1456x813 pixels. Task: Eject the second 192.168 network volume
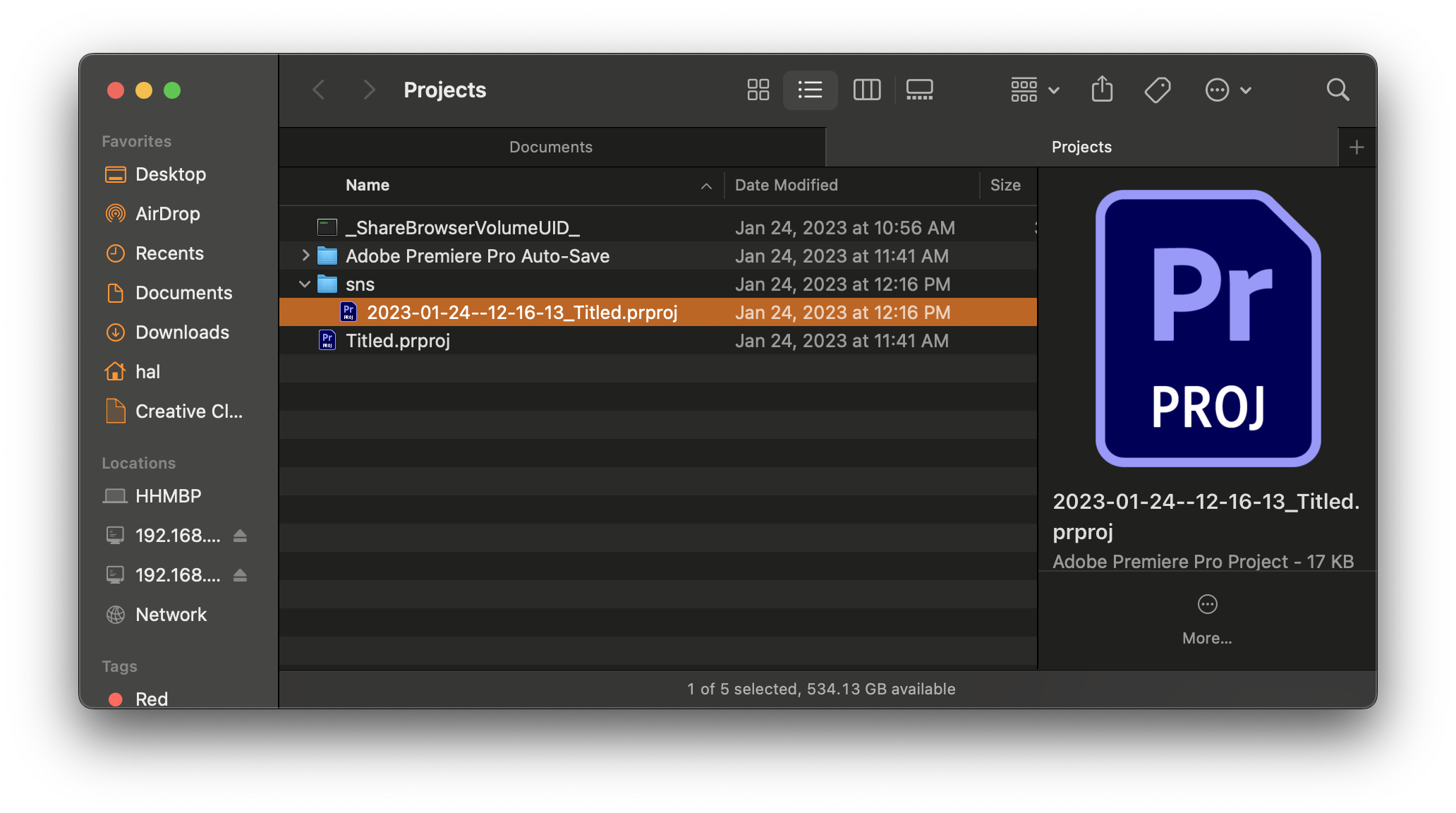(x=240, y=575)
